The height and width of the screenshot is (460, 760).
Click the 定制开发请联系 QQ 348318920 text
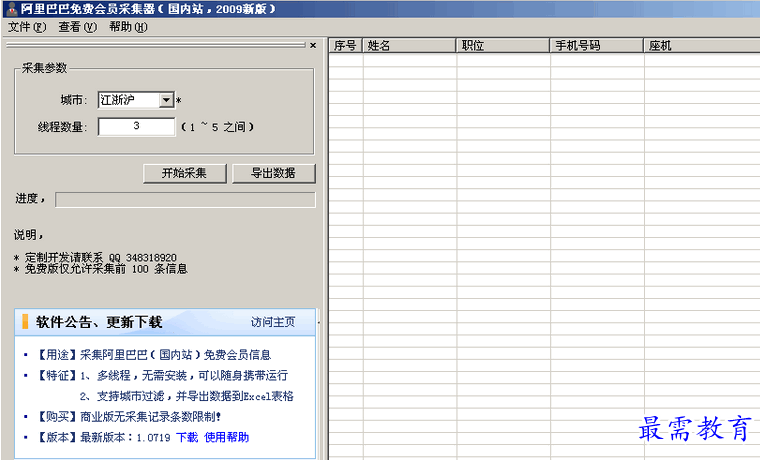[101, 257]
